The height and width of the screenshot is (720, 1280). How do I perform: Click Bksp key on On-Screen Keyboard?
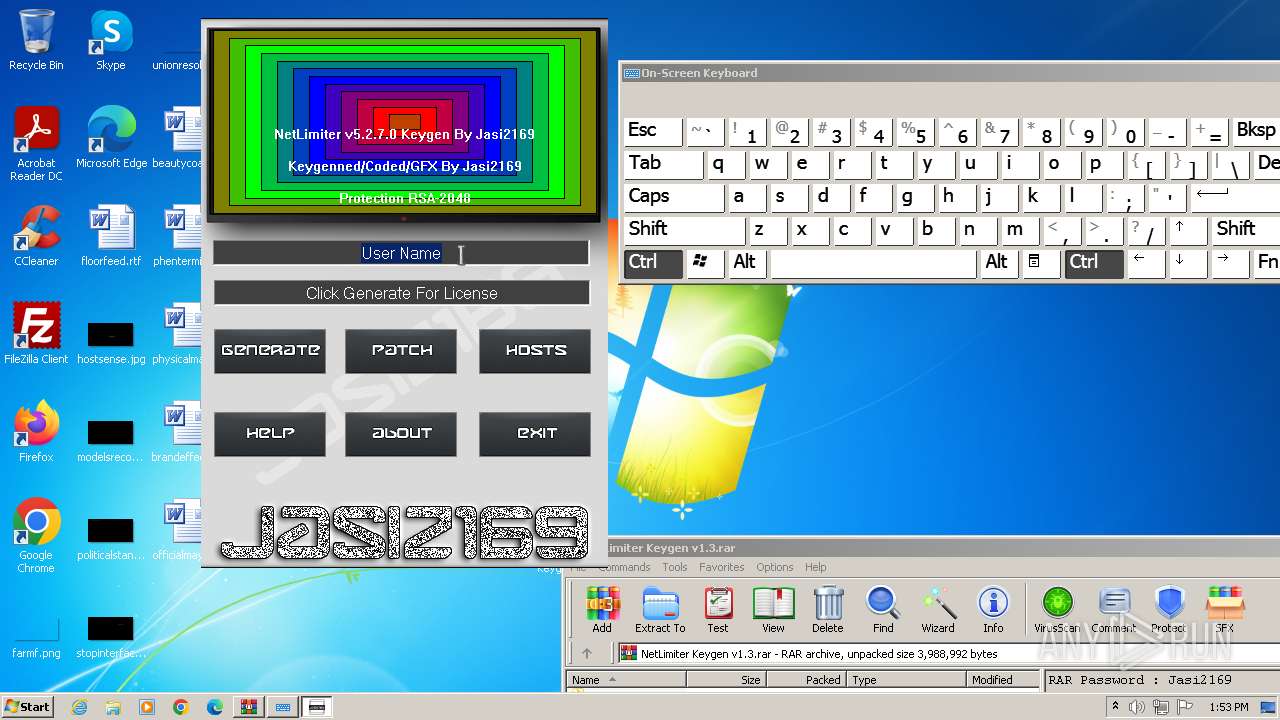coord(1256,131)
